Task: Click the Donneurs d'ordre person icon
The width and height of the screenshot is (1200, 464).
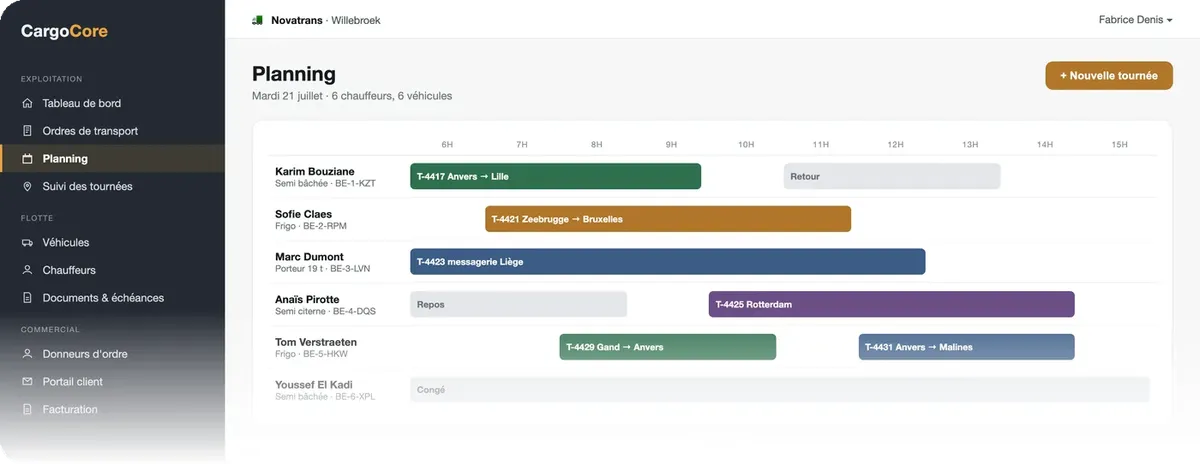Action: coord(27,354)
